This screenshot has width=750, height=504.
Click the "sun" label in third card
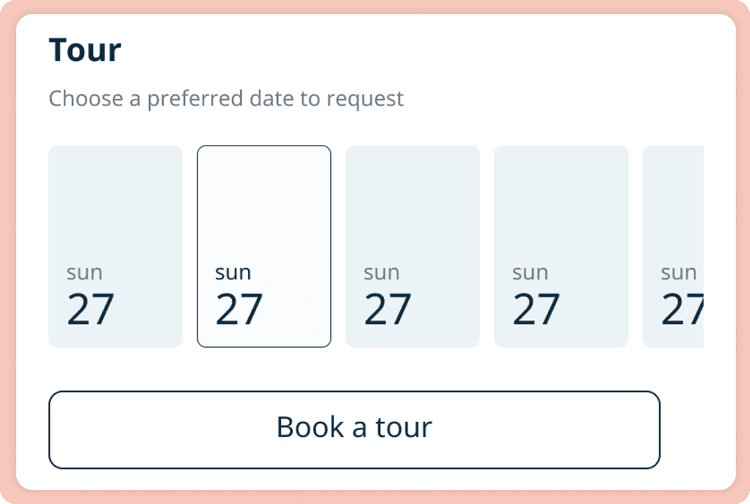pos(382,272)
